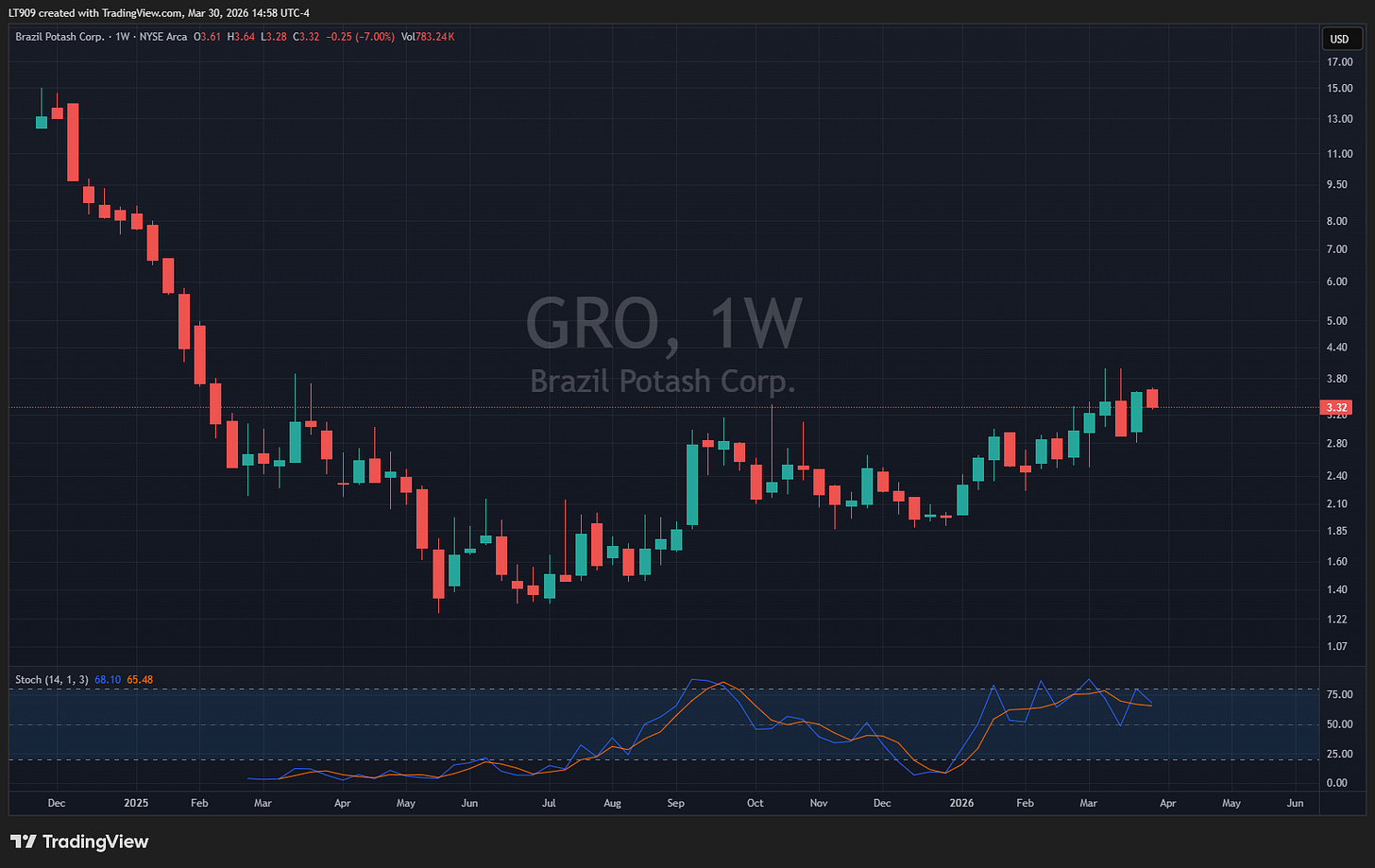Viewport: 1375px width, 868px height.
Task: Click the 5.00 price axis label
Action: tap(1337, 321)
